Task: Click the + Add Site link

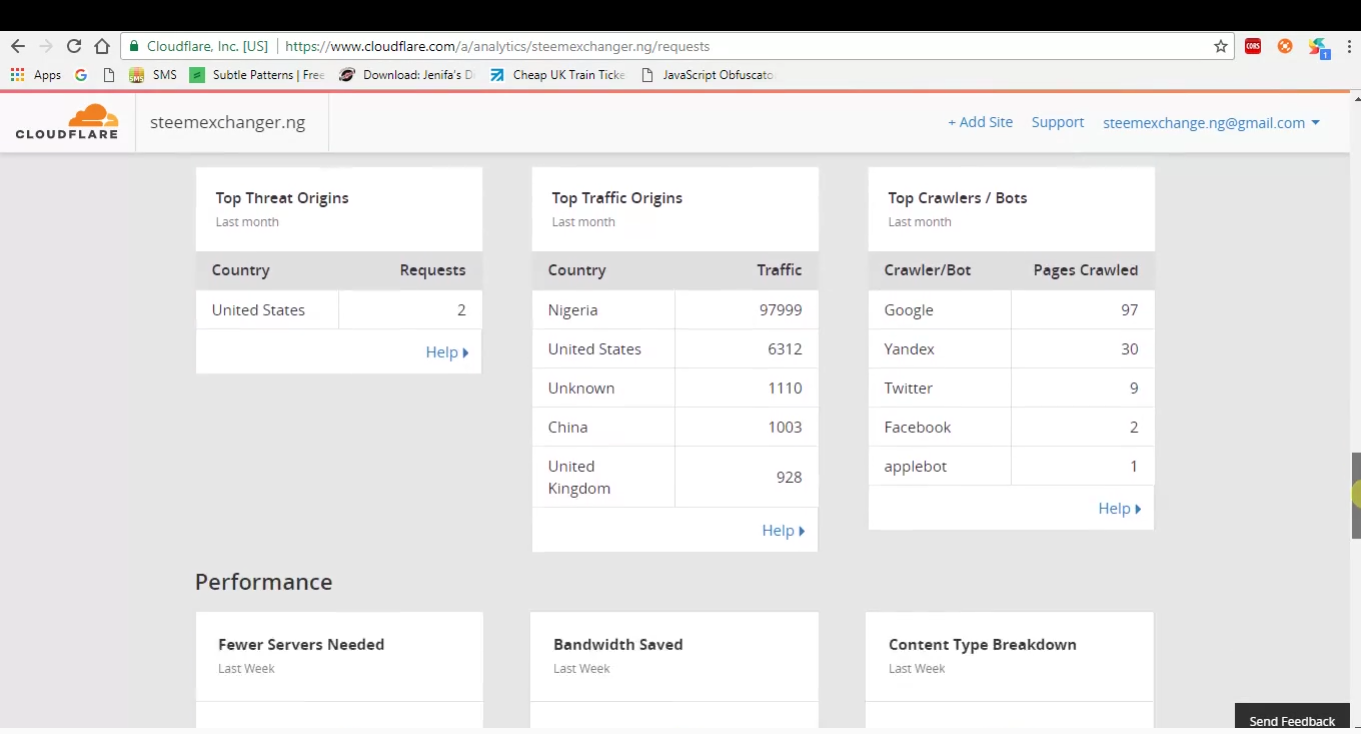Action: click(980, 122)
